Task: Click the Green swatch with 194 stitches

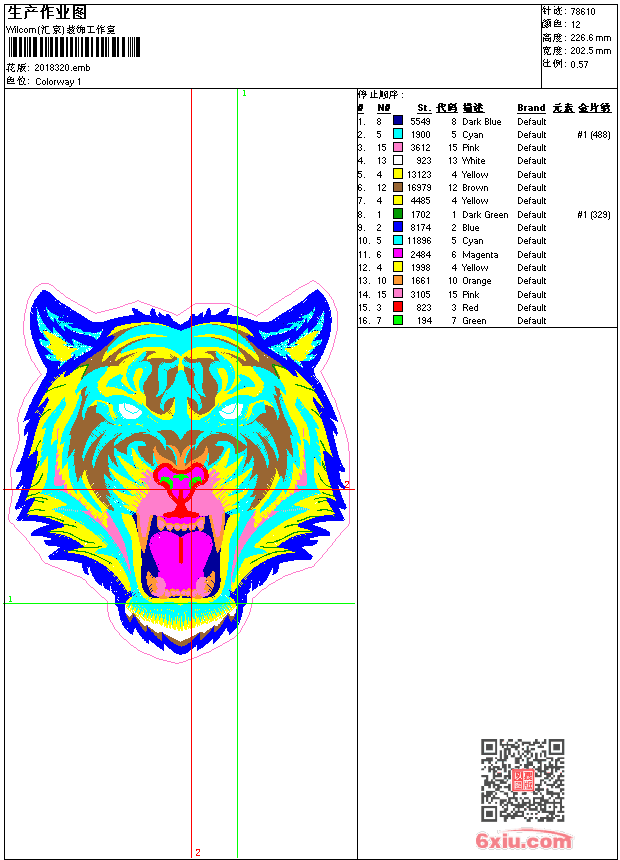Action: pos(398,320)
